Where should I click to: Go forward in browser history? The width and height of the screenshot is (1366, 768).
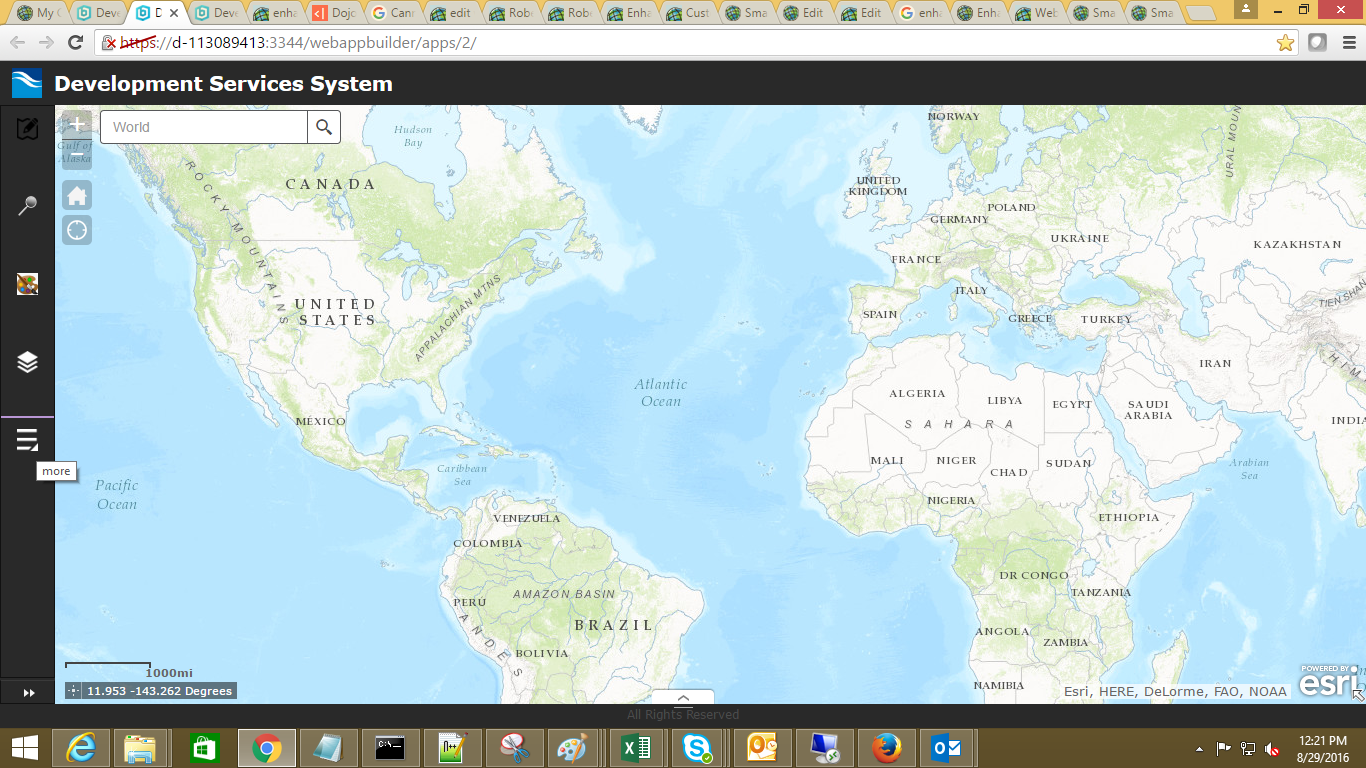pyautogui.click(x=46, y=42)
